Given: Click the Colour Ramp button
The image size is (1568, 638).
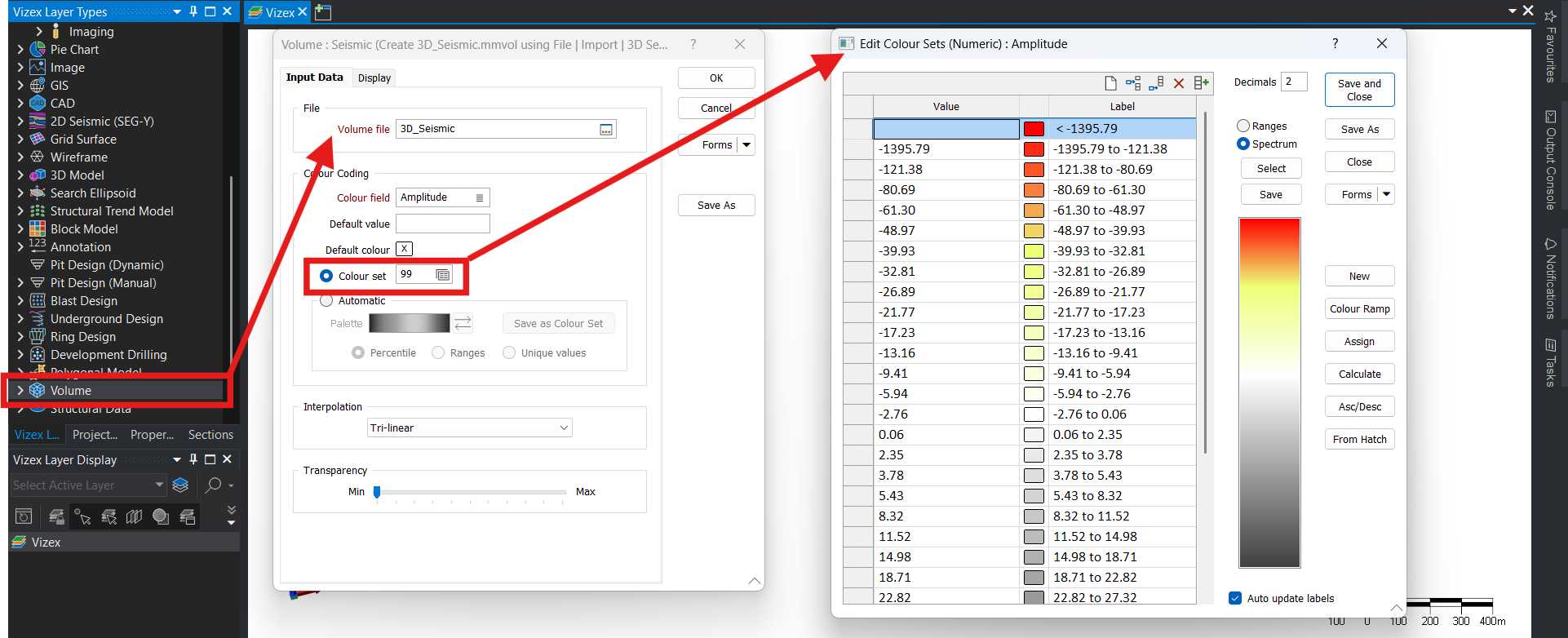Looking at the screenshot, I should tap(1359, 309).
